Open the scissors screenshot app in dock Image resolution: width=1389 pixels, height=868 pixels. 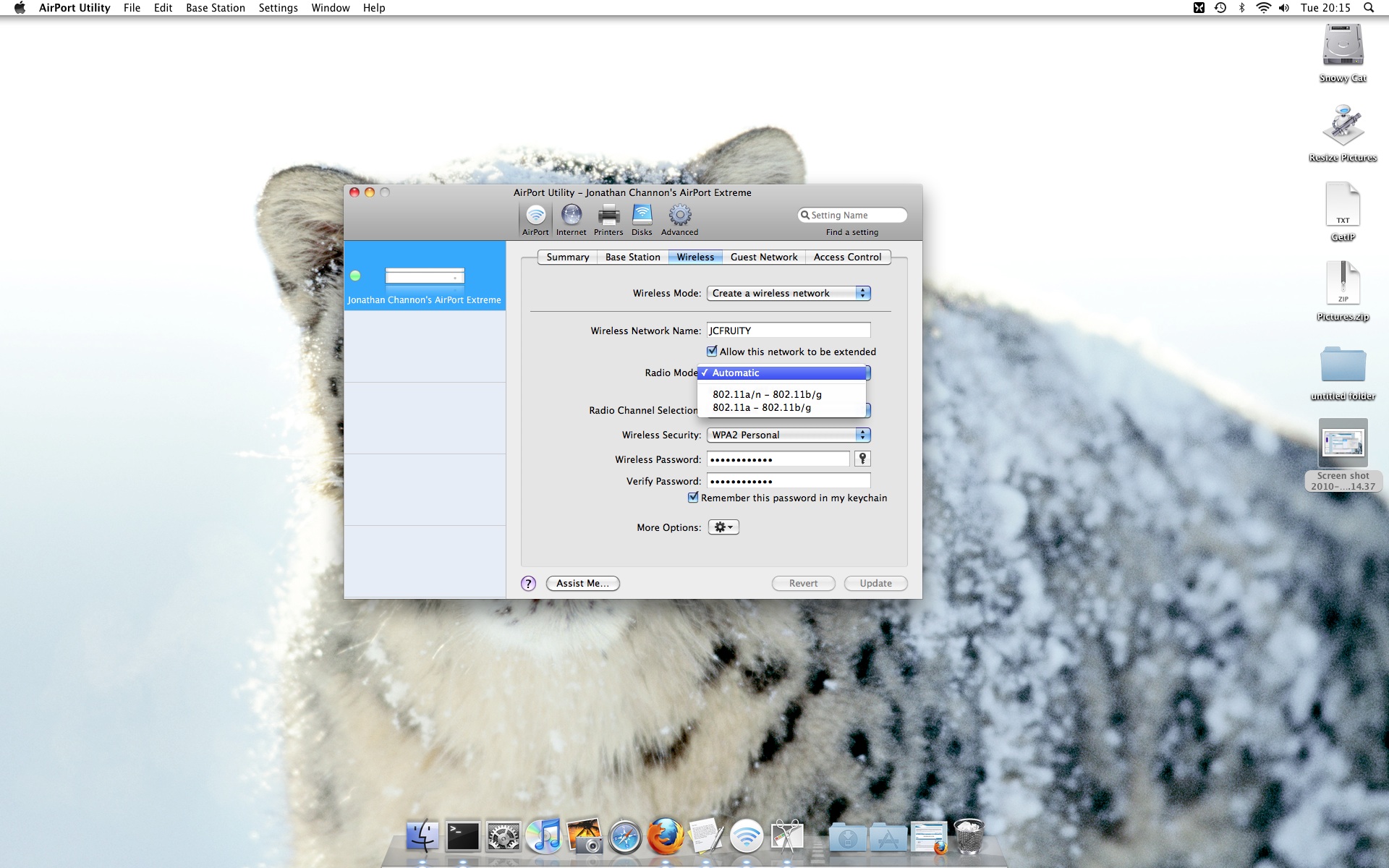[787, 837]
